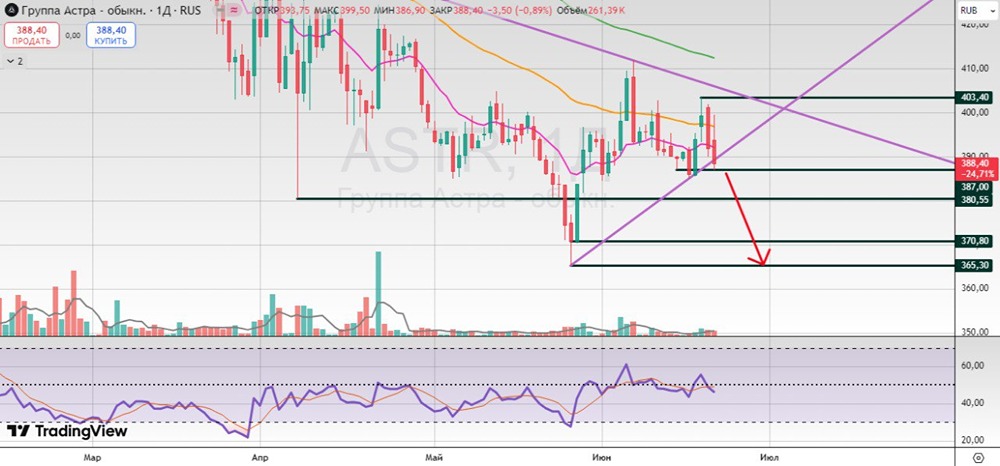Click the TradingView logo
1000x466 pixels.
(x=67, y=432)
